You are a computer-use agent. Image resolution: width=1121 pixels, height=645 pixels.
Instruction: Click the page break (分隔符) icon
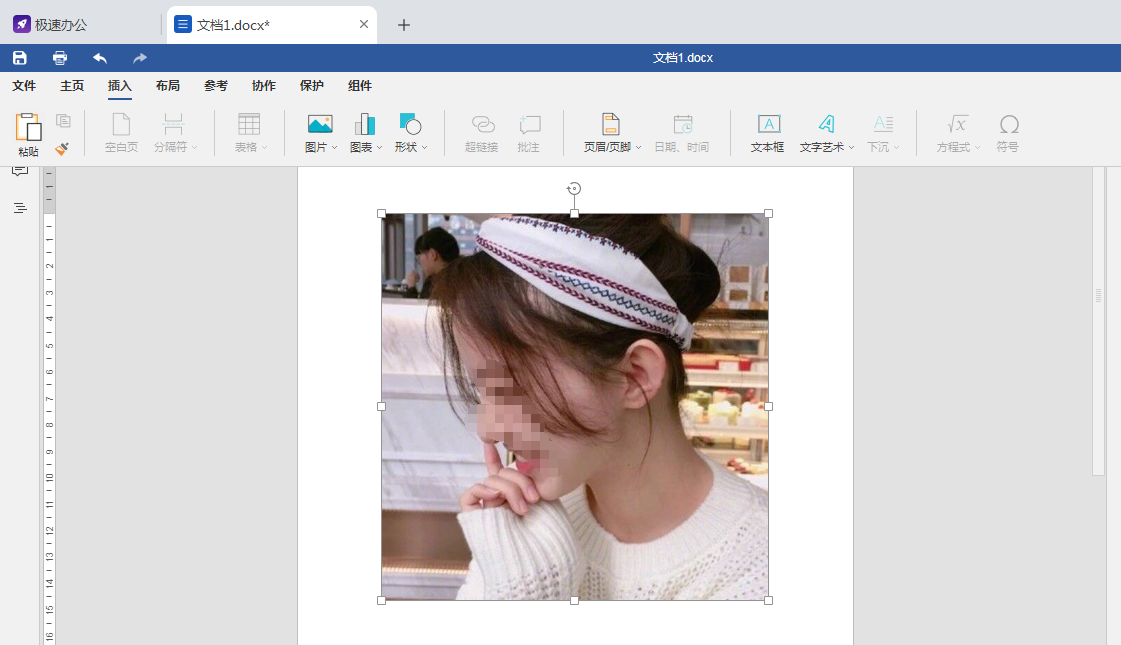pyautogui.click(x=172, y=124)
